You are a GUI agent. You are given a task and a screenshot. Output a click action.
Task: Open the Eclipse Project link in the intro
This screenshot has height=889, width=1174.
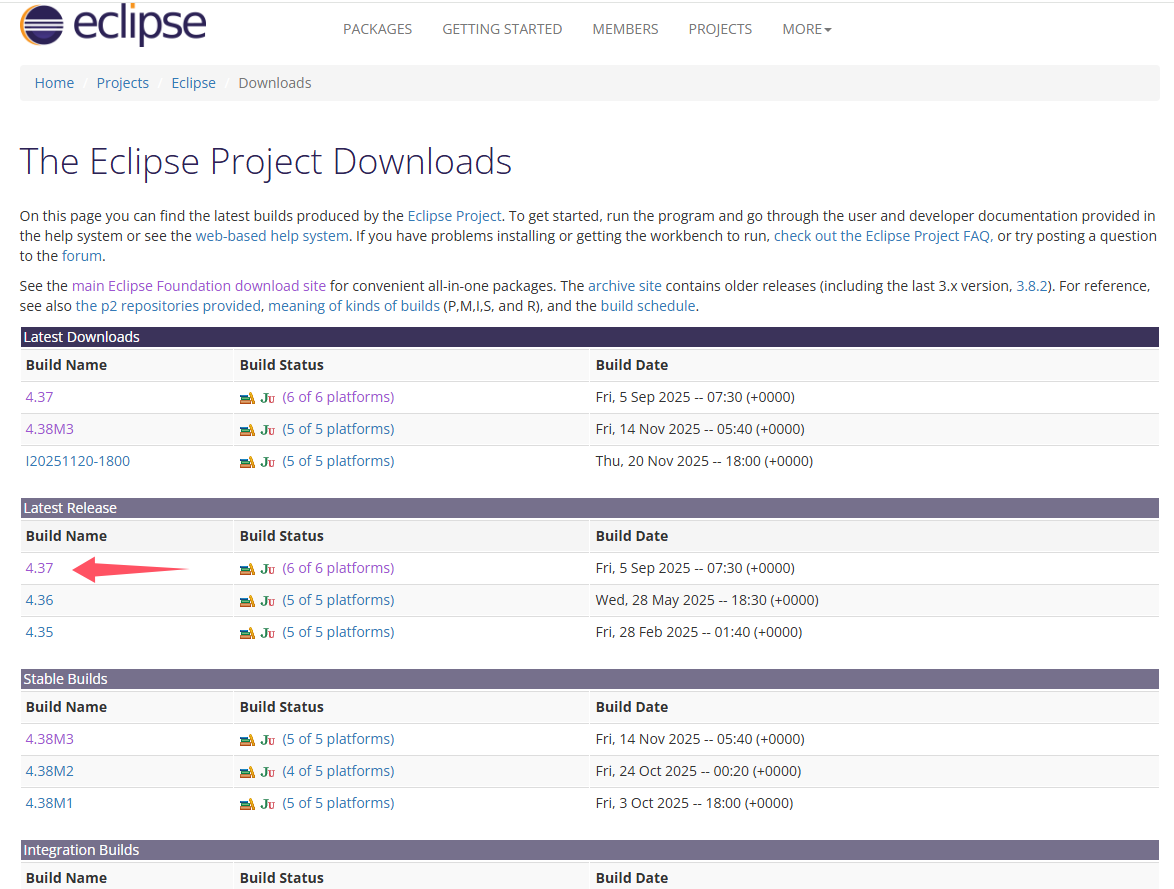(454, 216)
